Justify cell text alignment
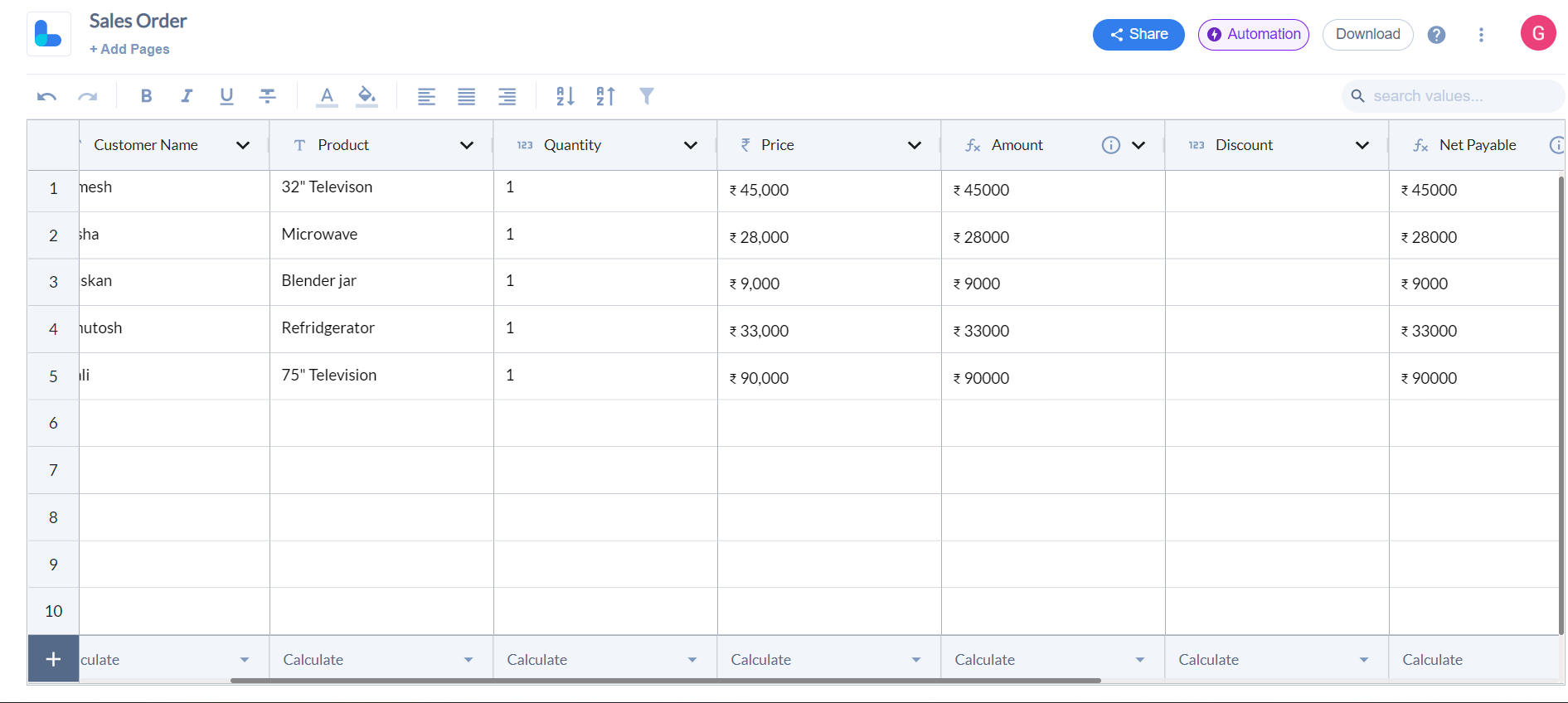Screen dimensions: 1568x703 pos(467,97)
